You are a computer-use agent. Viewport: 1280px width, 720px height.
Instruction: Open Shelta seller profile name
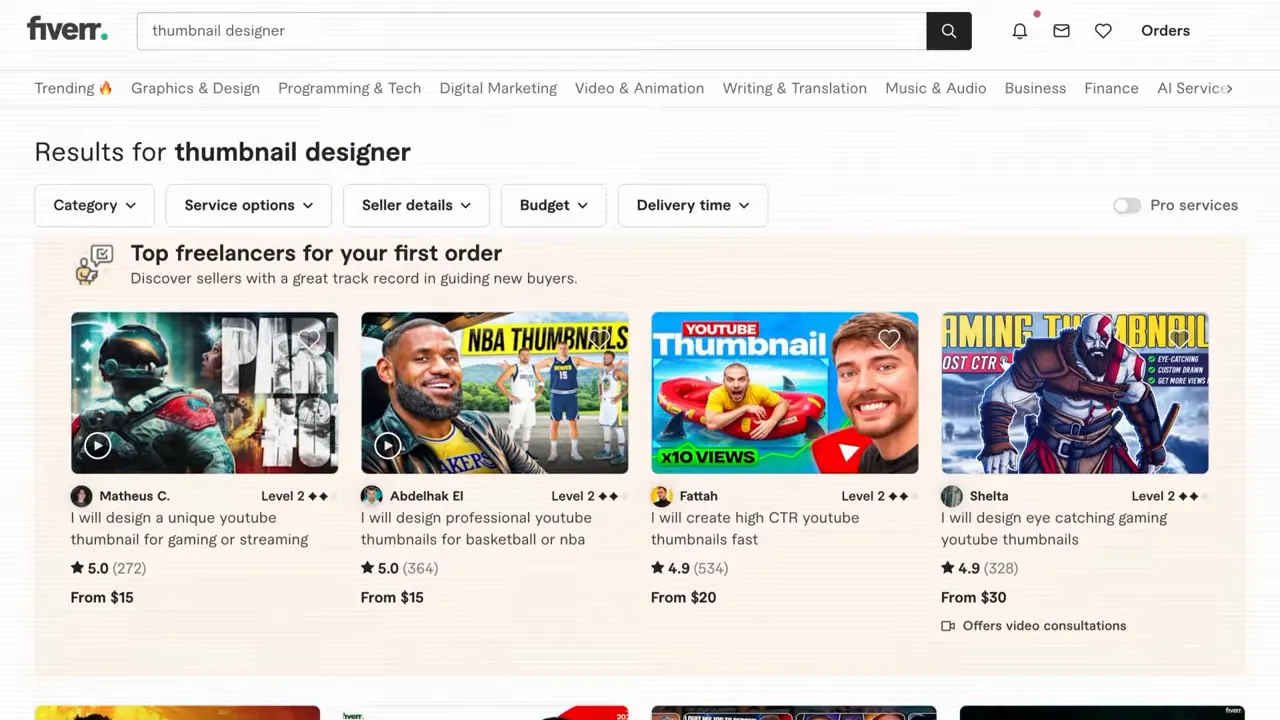[988, 496]
